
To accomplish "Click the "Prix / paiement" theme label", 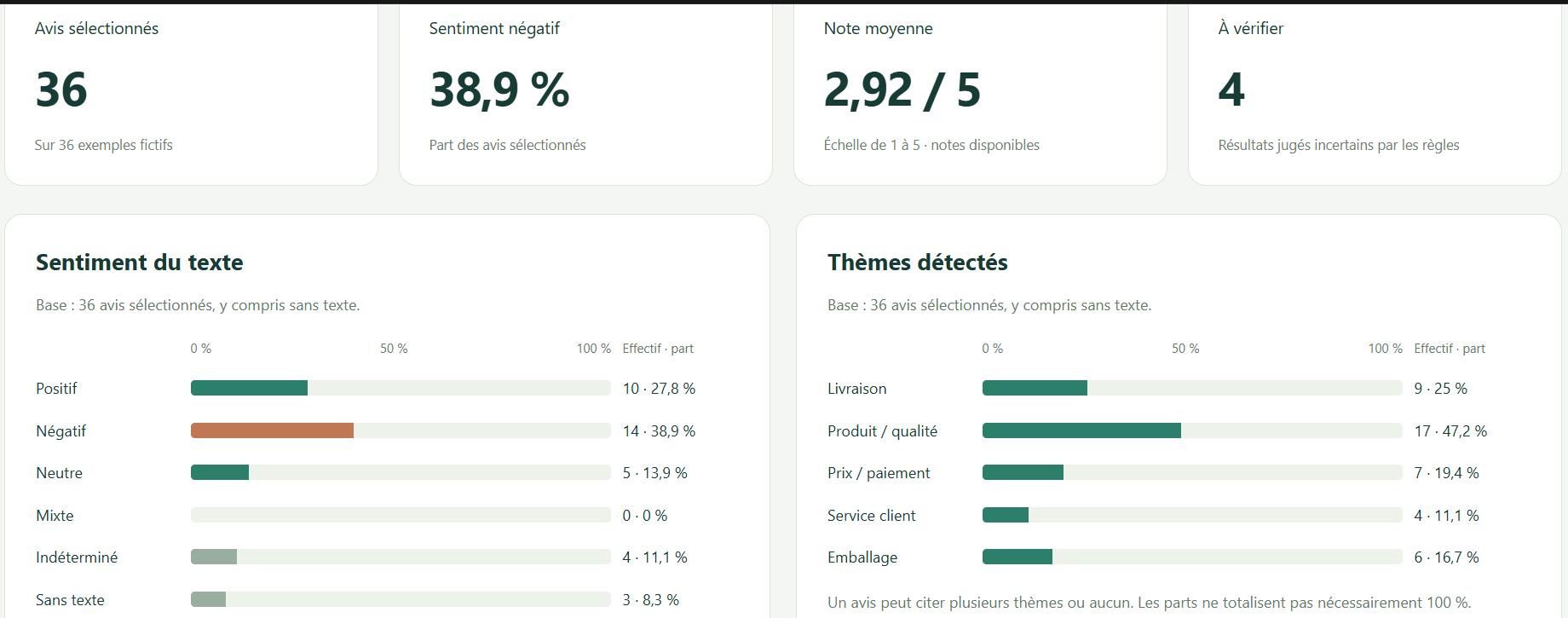I will [879, 473].
